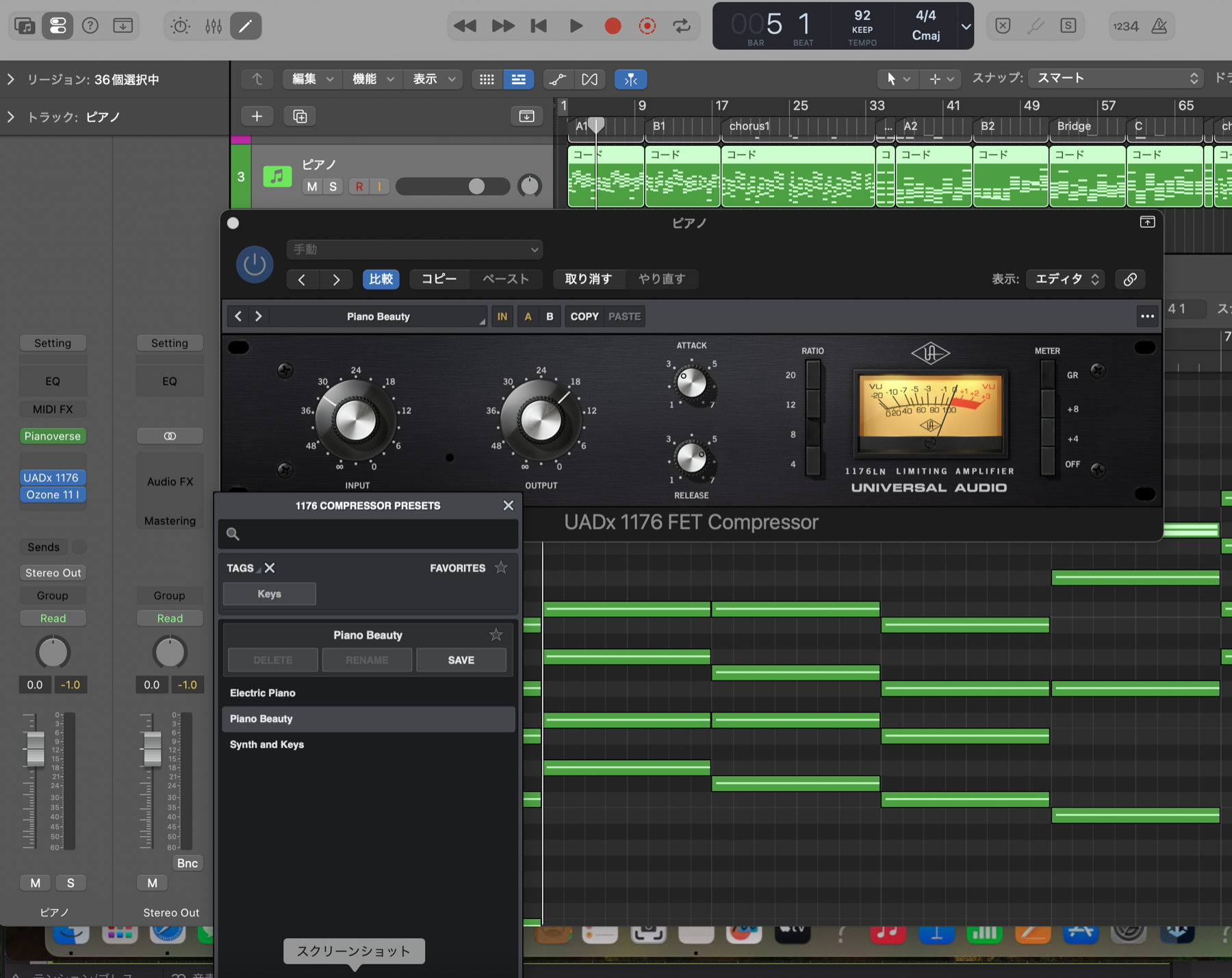Expand the リージョン inspector disclosure triangle

click(x=11, y=79)
